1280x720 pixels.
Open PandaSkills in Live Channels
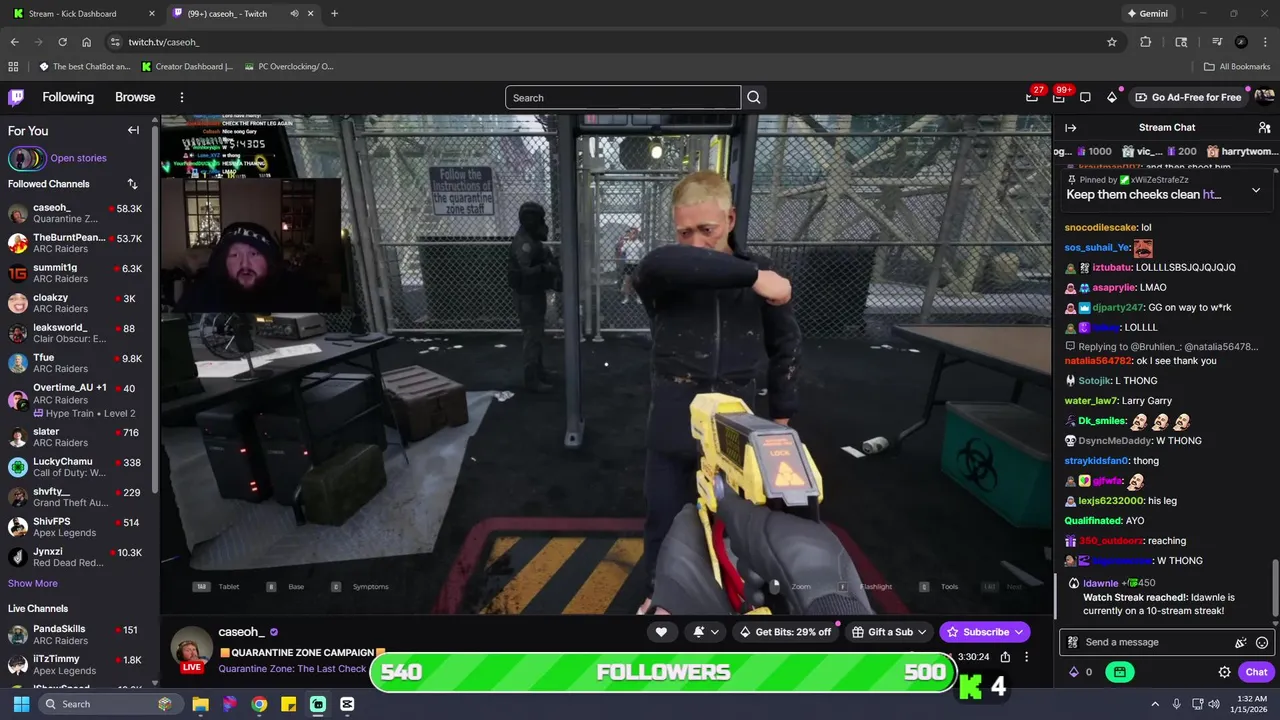[77, 635]
